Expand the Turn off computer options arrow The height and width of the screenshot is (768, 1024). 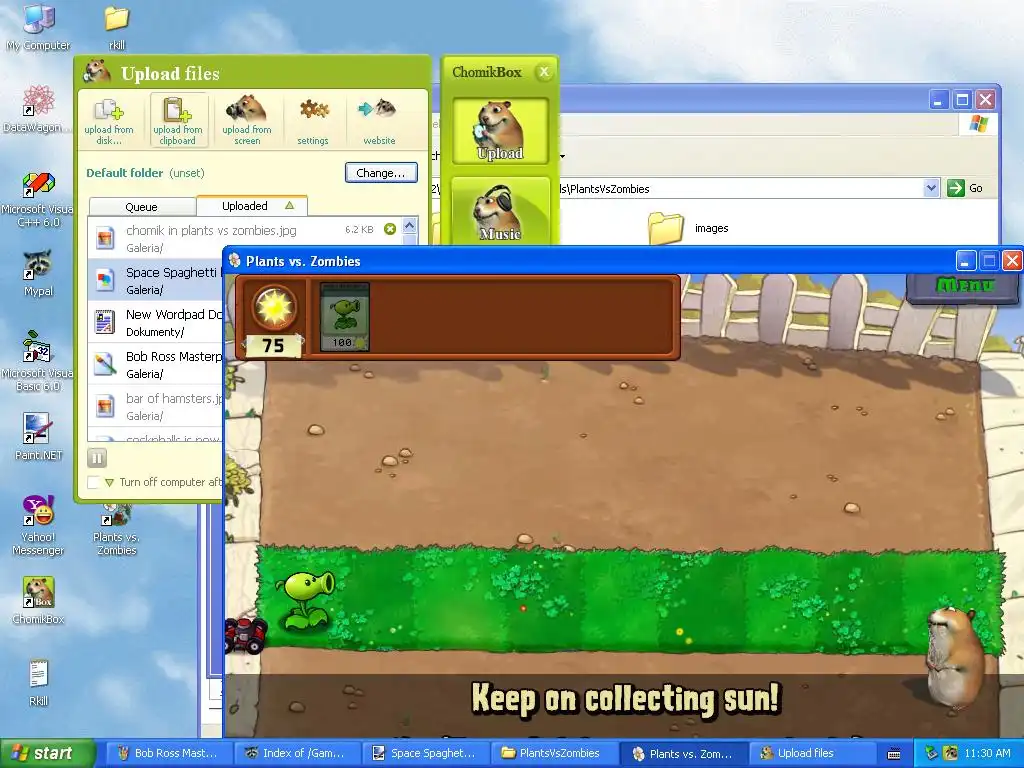point(109,483)
